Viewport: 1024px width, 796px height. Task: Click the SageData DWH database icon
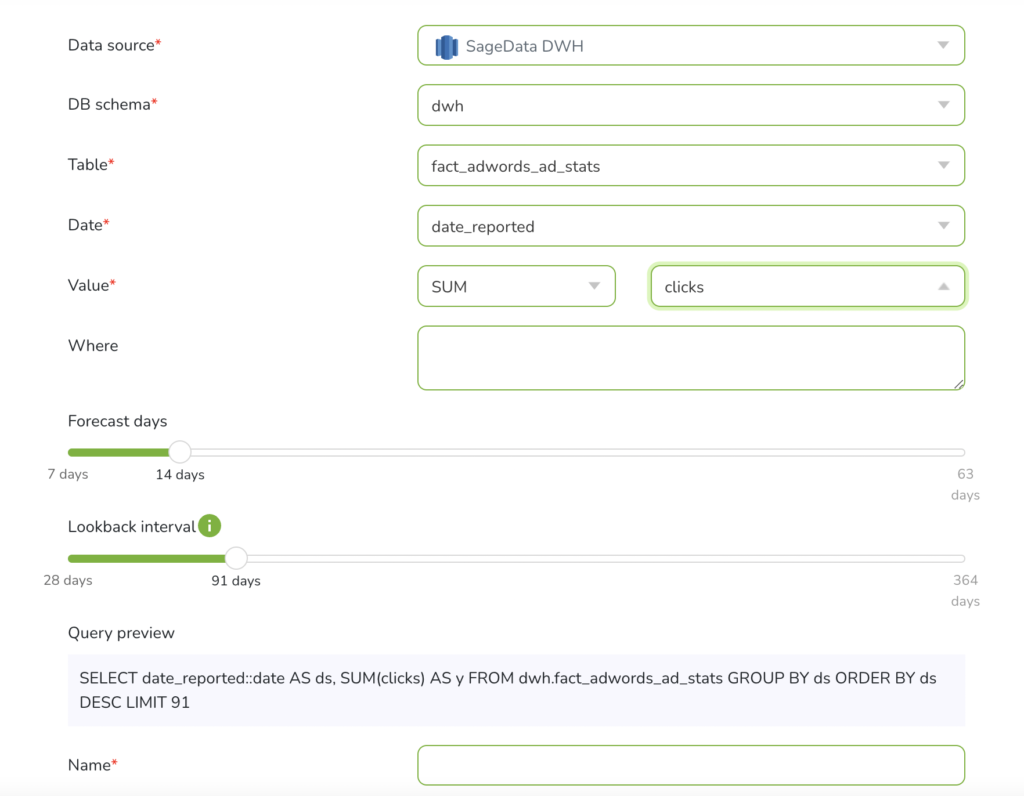pyautogui.click(x=446, y=46)
